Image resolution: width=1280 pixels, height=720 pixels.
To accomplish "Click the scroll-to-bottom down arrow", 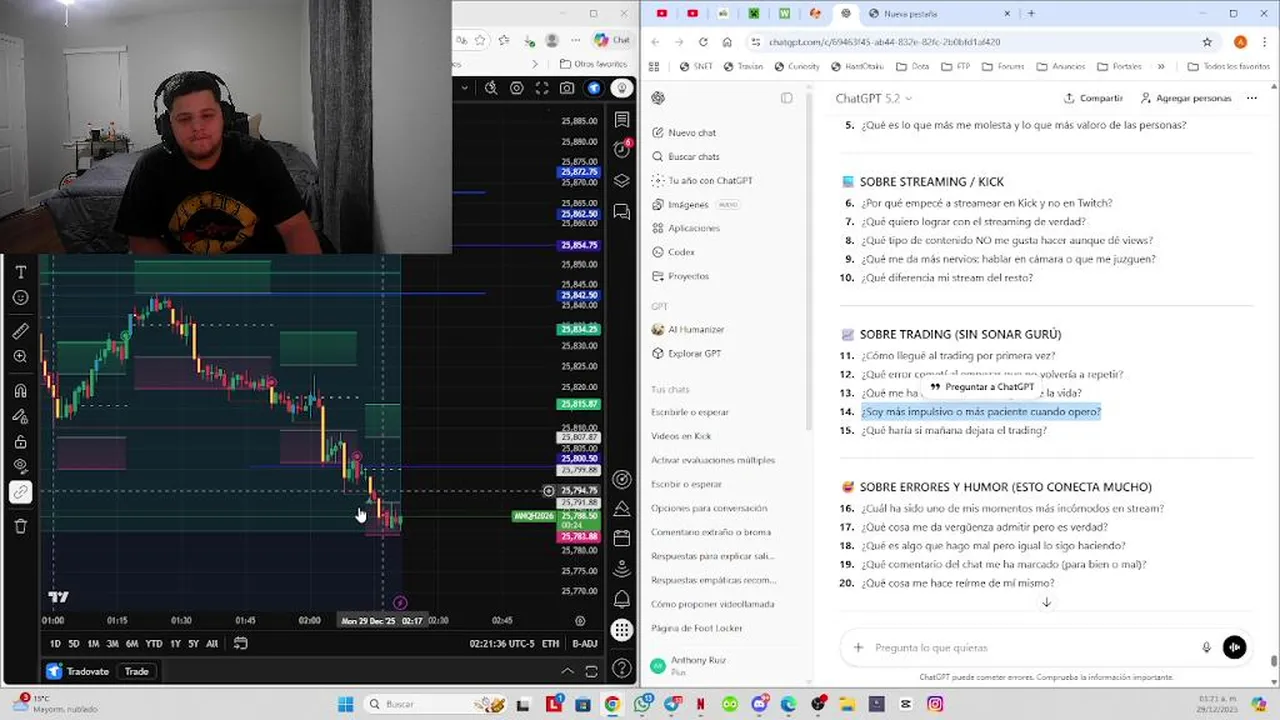I will [x=1046, y=602].
